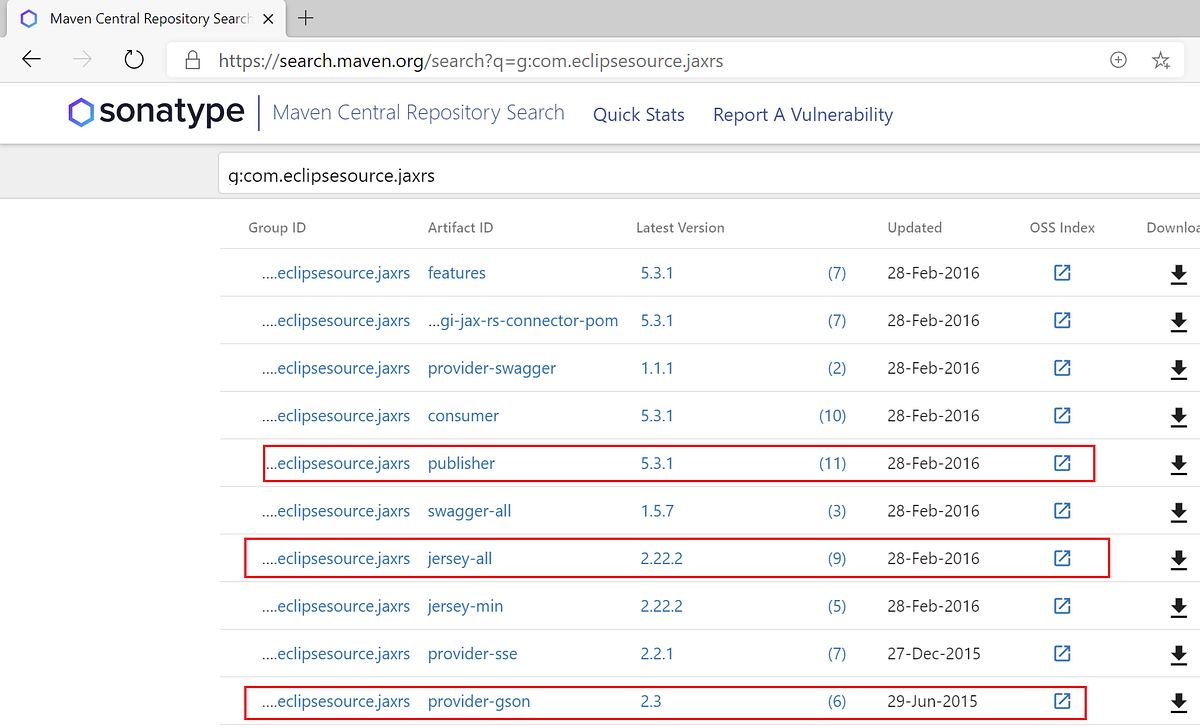Open a new browser tab
This screenshot has width=1200, height=728.
pyautogui.click(x=306, y=18)
